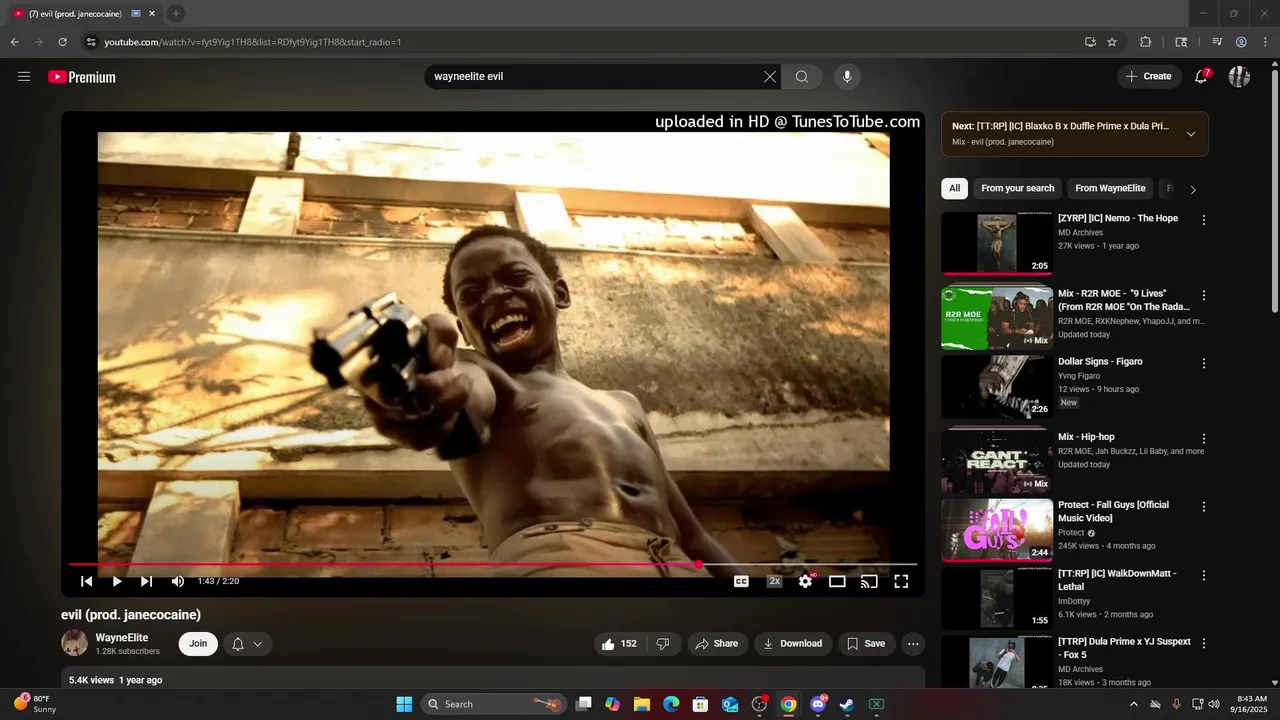
Task: Open Chrome extensions puzzle icon
Action: (x=1146, y=42)
